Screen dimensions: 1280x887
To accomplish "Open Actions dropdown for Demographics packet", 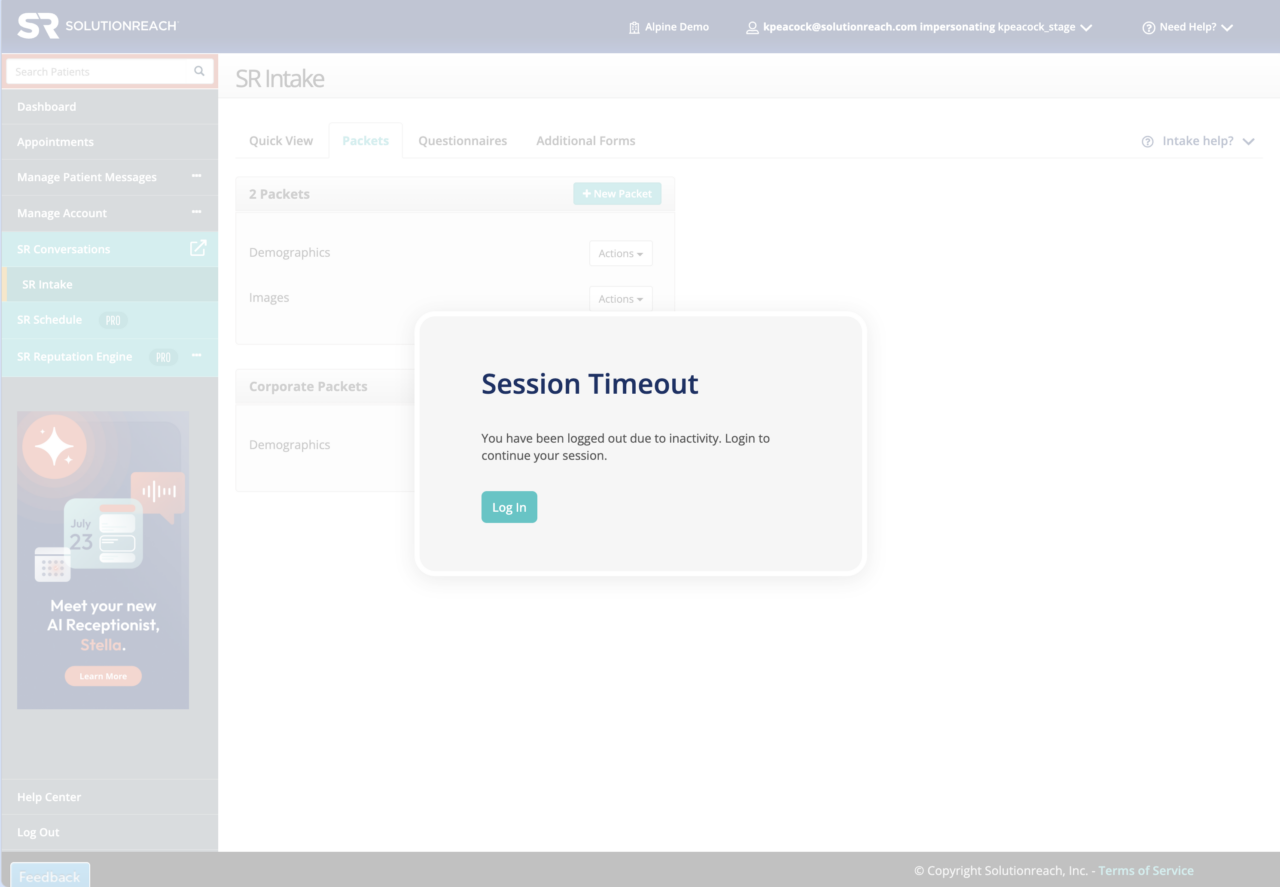I will pyautogui.click(x=621, y=253).
